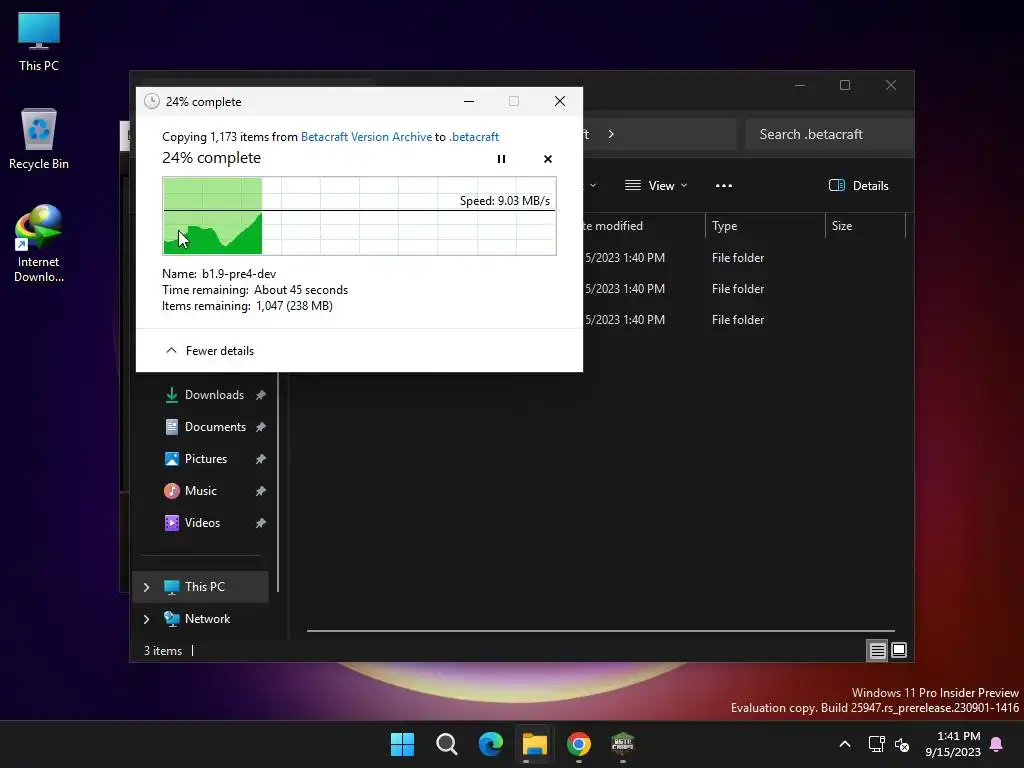This screenshot has width=1024, height=768.
Task: Switch to File Explorer in taskbar
Action: pos(534,744)
